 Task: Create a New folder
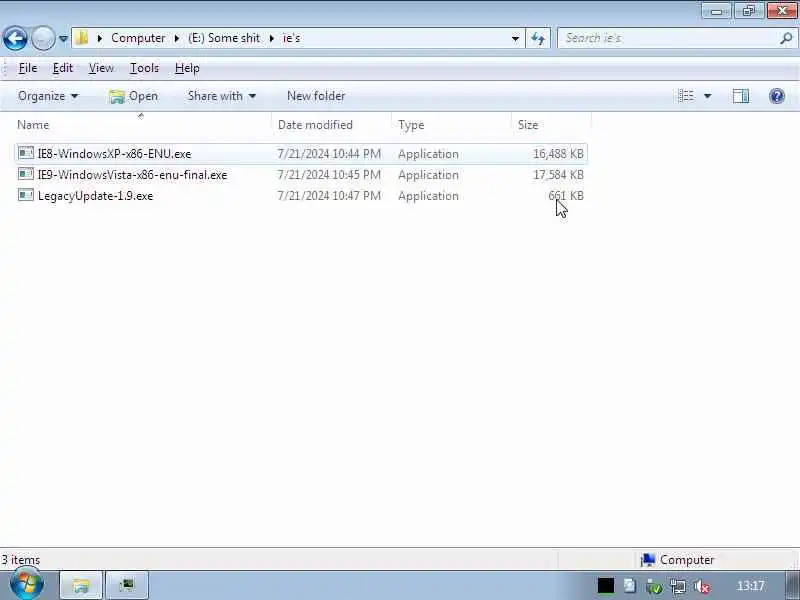[x=316, y=96]
